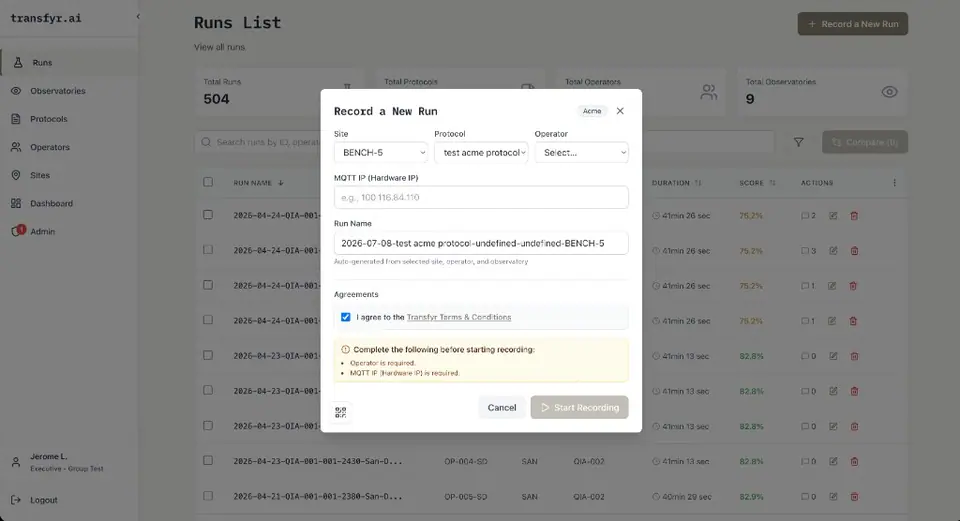Collapse the sidebar with the chevron arrow
Viewport: 960px width, 521px height.
pyautogui.click(x=138, y=17)
